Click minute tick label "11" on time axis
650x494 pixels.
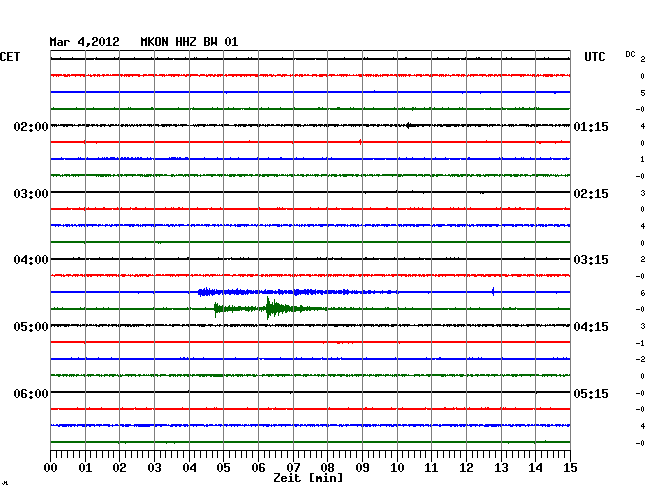(431, 468)
